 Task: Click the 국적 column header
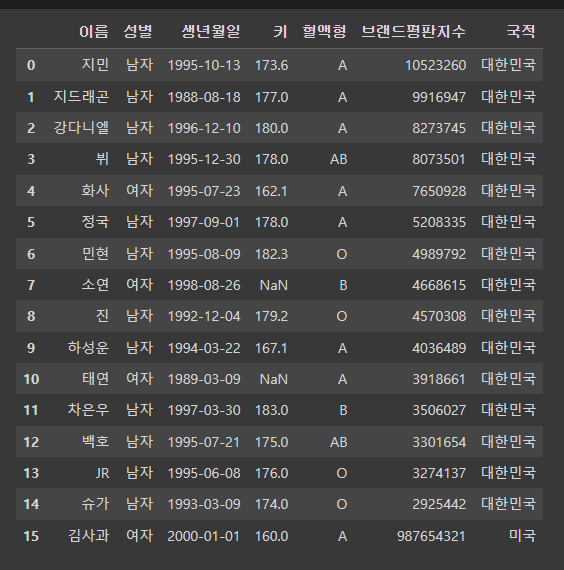[521, 32]
